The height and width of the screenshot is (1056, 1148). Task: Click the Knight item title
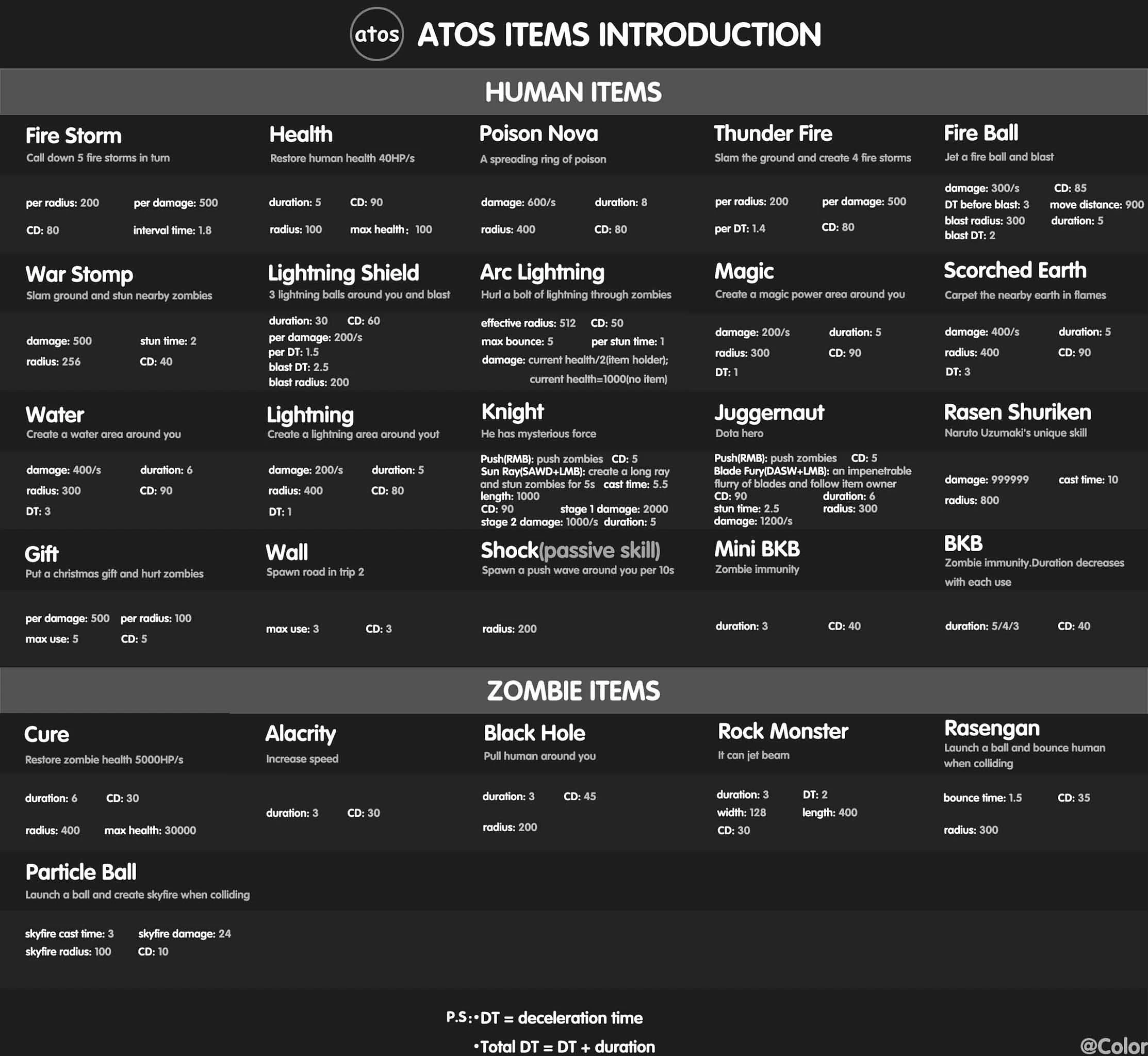tap(512, 411)
